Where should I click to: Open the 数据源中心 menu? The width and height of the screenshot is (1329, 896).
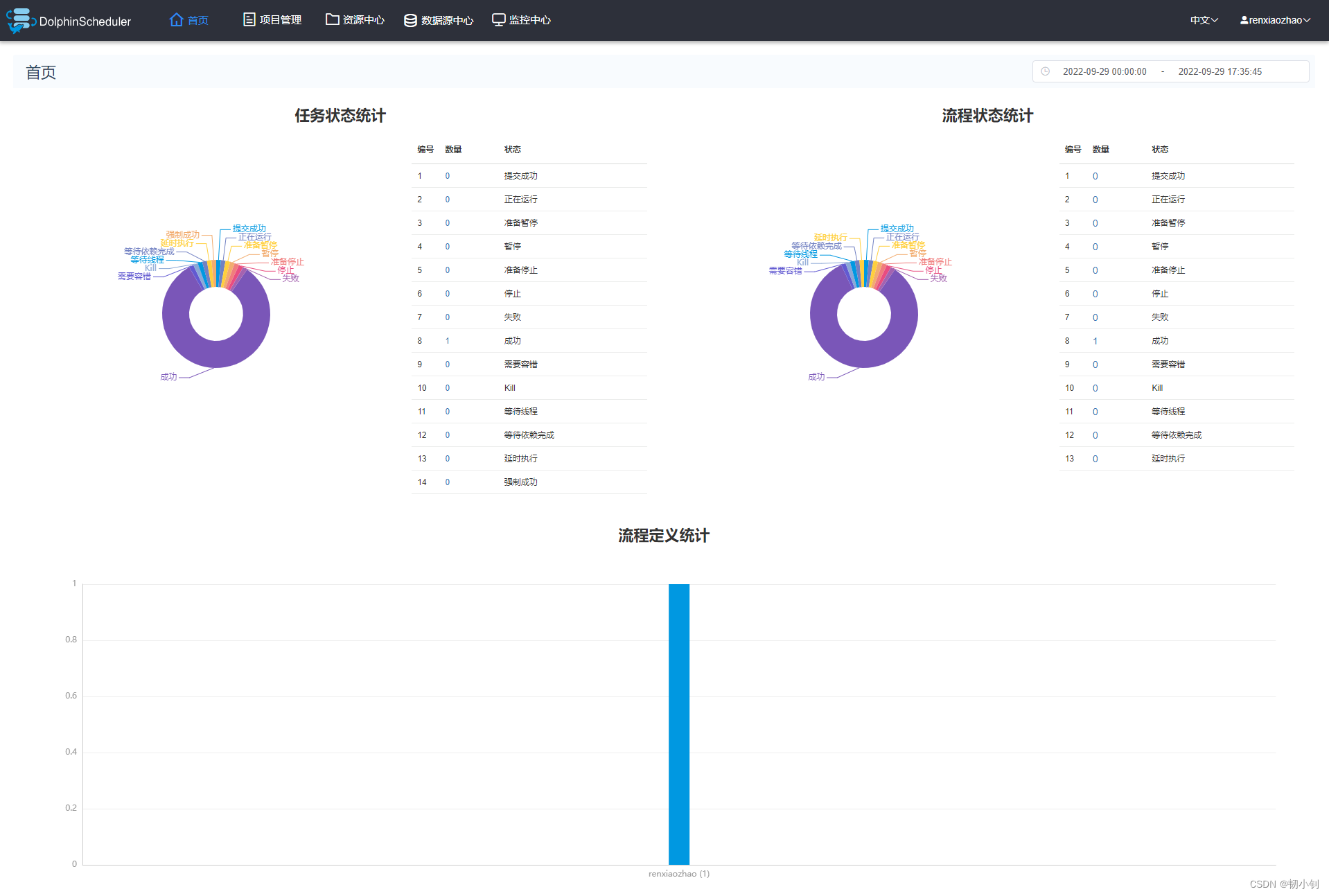pos(439,20)
